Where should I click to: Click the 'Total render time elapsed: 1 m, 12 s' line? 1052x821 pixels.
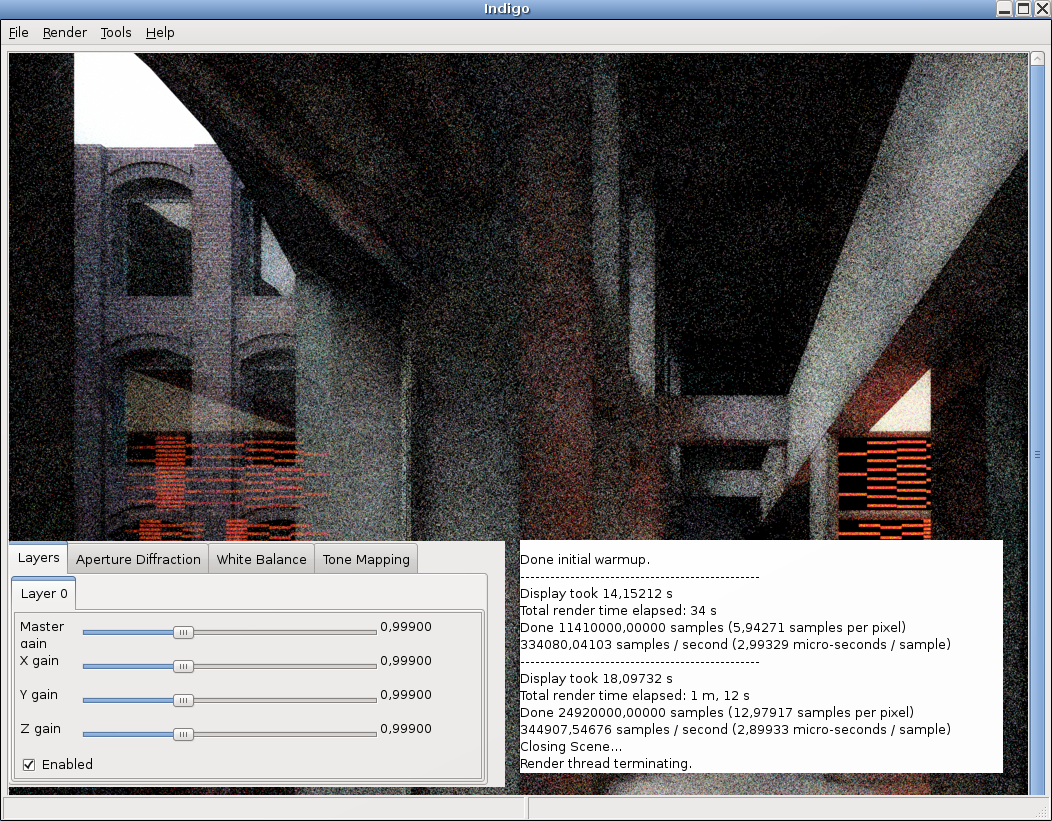[x=635, y=696]
